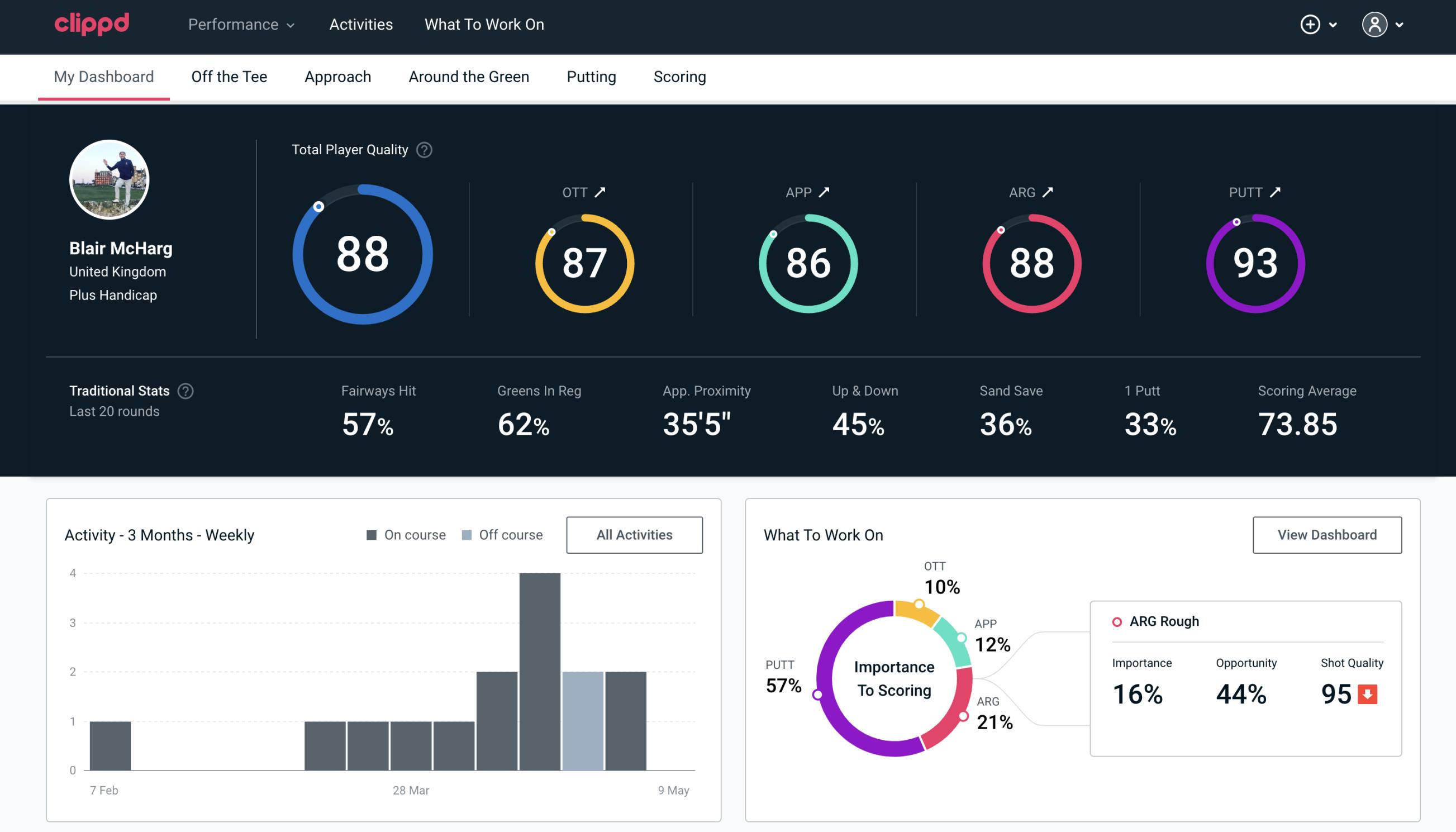
Task: Select the Putting tab
Action: pos(591,76)
